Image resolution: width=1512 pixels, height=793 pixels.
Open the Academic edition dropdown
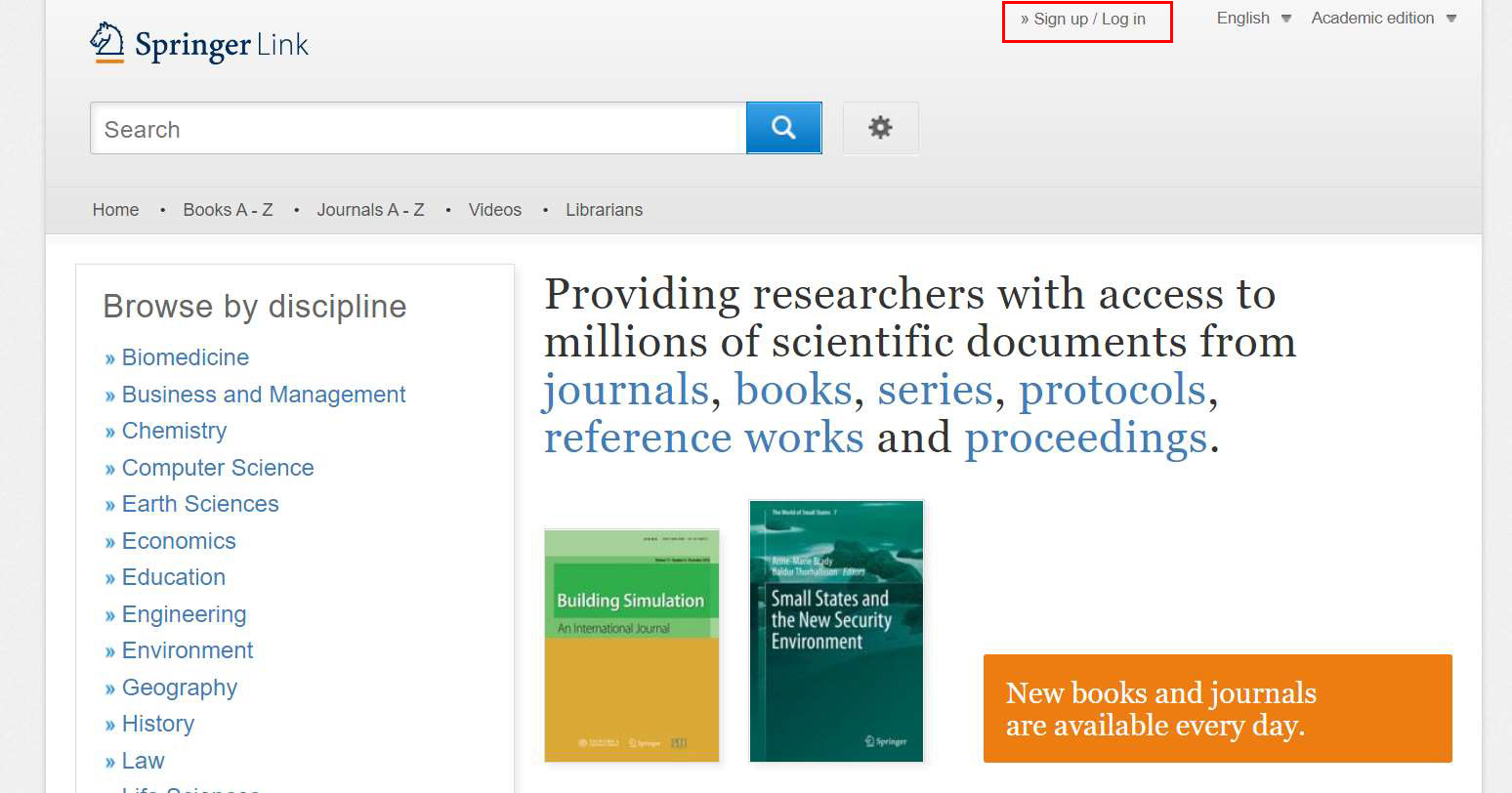point(1383,18)
